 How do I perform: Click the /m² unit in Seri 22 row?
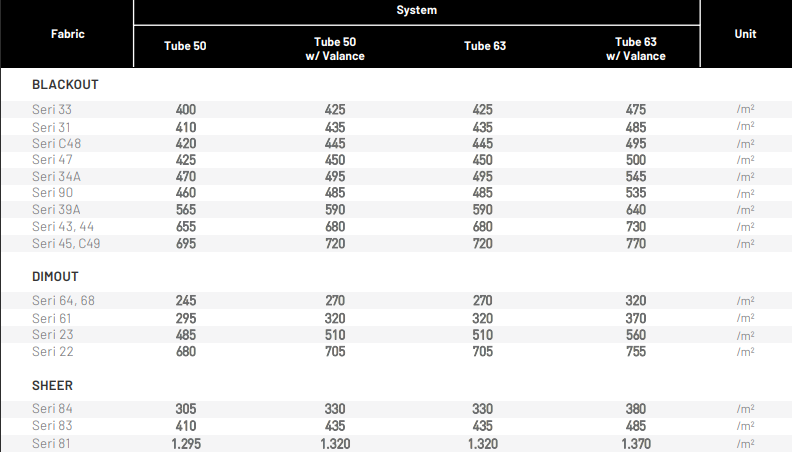pos(746,351)
